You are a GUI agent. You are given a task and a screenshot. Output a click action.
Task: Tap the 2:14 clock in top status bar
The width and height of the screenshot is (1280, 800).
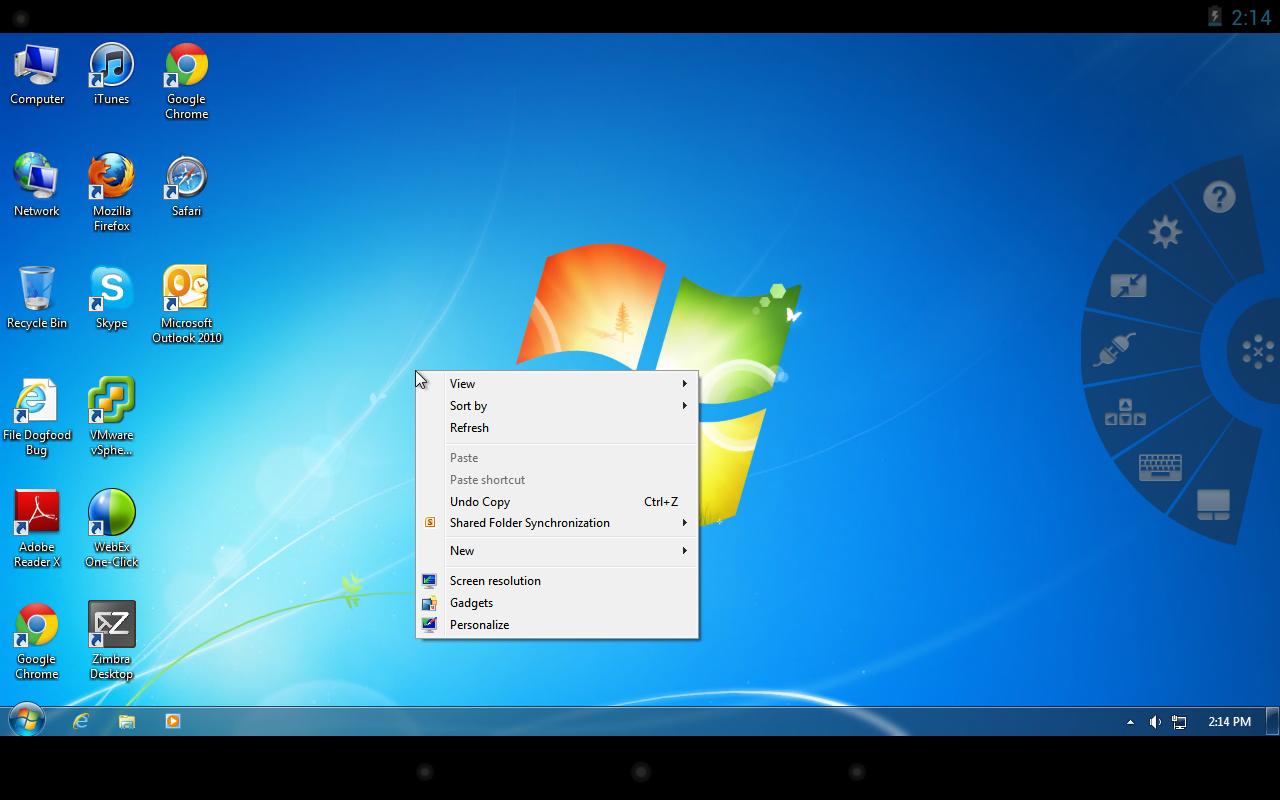[x=1251, y=17]
